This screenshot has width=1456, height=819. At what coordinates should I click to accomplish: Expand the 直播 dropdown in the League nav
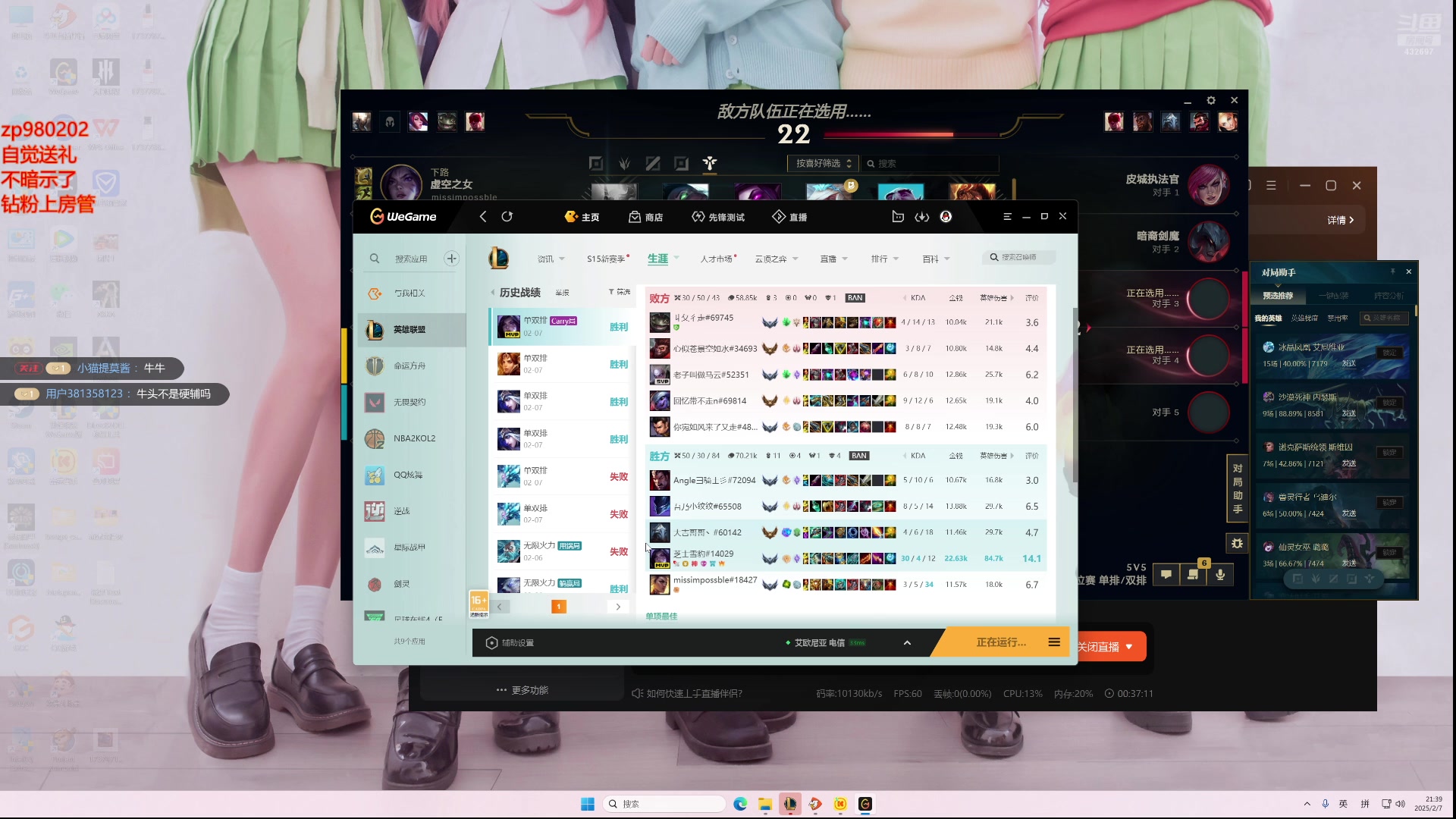click(x=834, y=259)
